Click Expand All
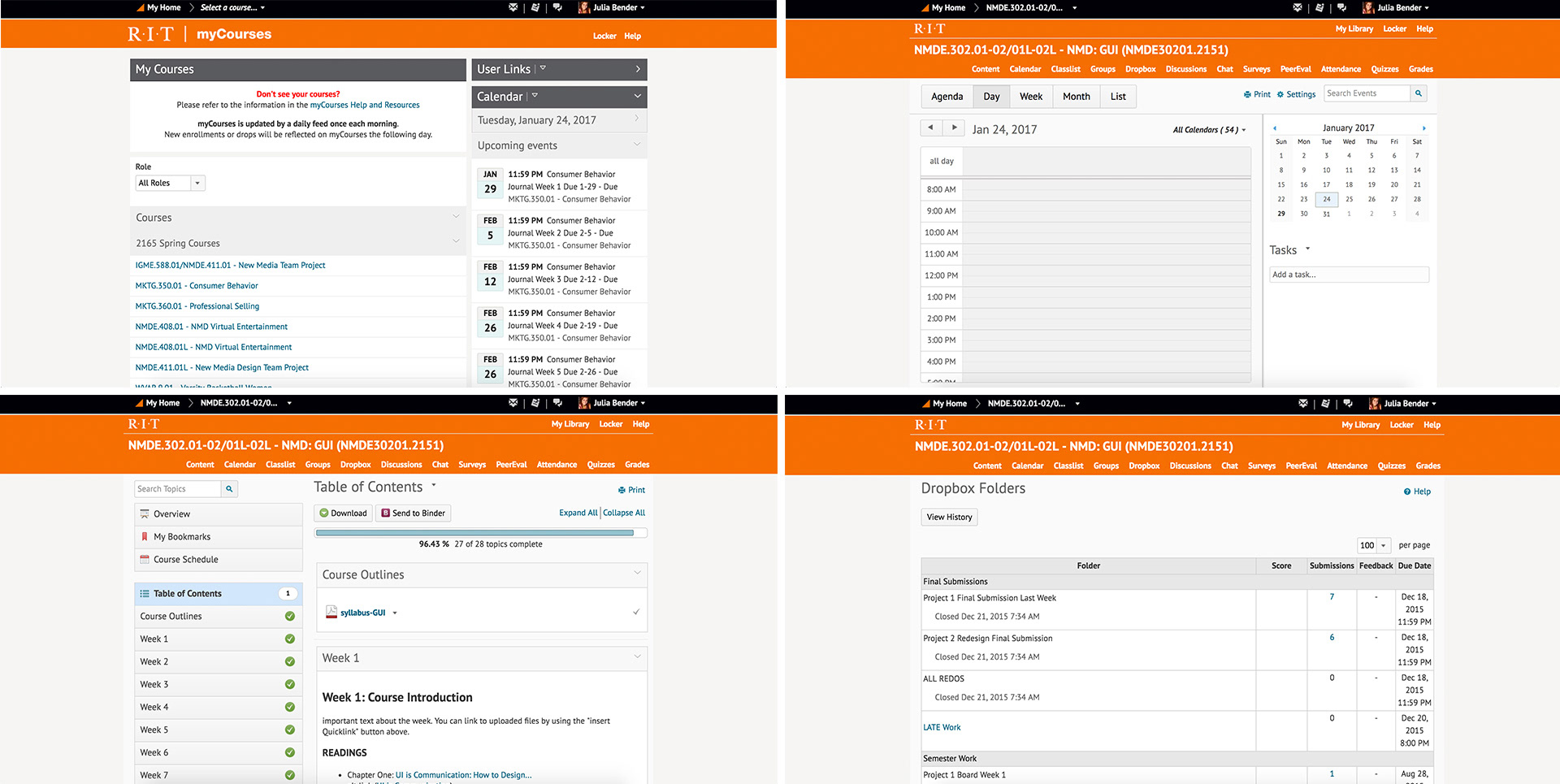Image resolution: width=1560 pixels, height=784 pixels. (578, 513)
